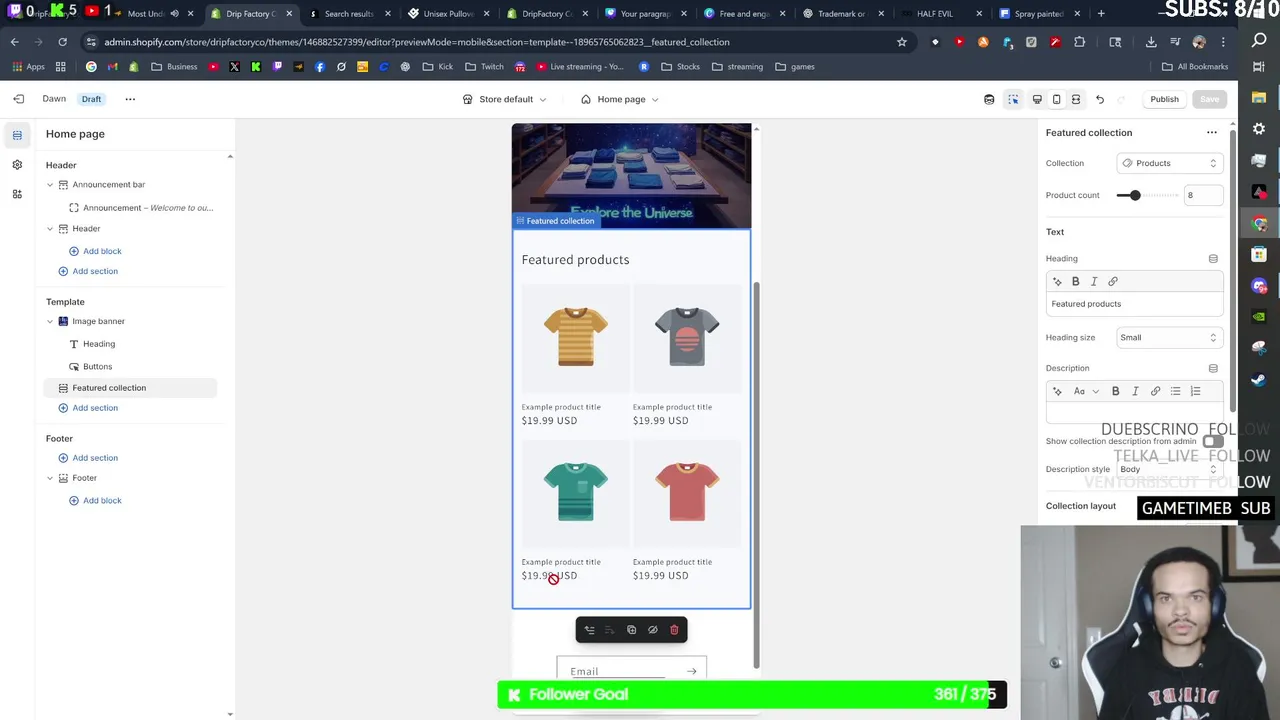
Task: Open the three-dot menu next to Draft
Action: 130,99
